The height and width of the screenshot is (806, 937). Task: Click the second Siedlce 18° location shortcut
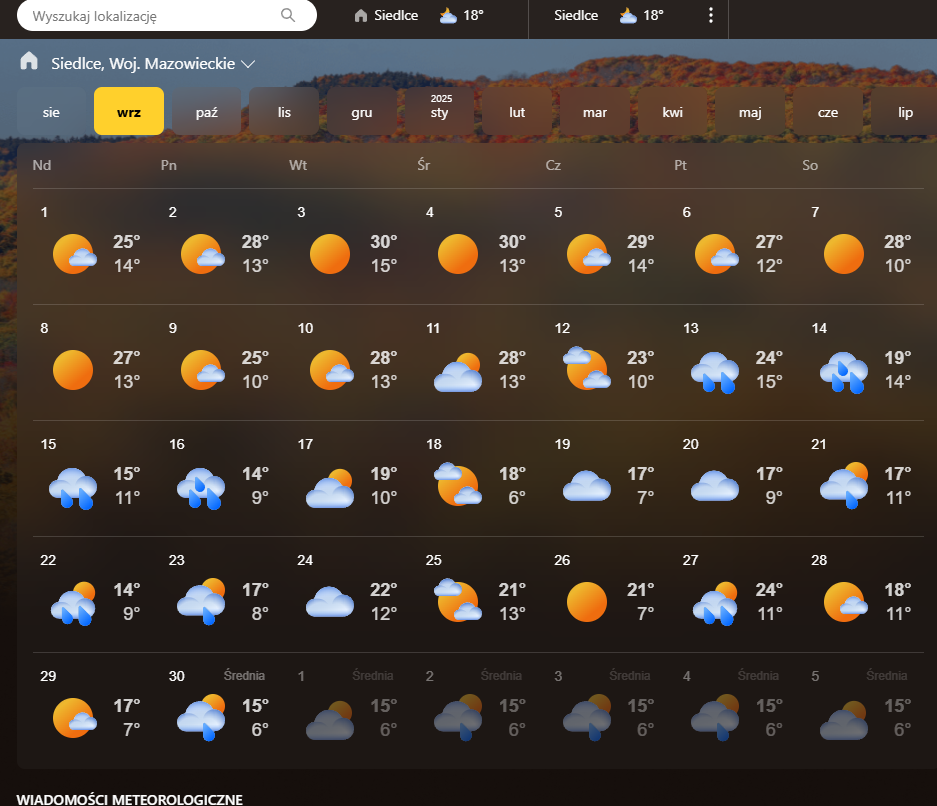click(x=608, y=16)
